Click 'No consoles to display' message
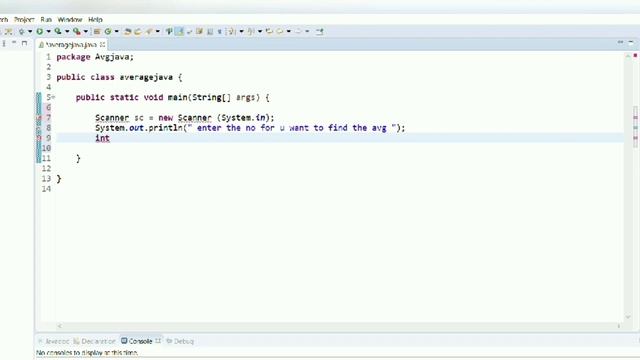 coord(87,353)
